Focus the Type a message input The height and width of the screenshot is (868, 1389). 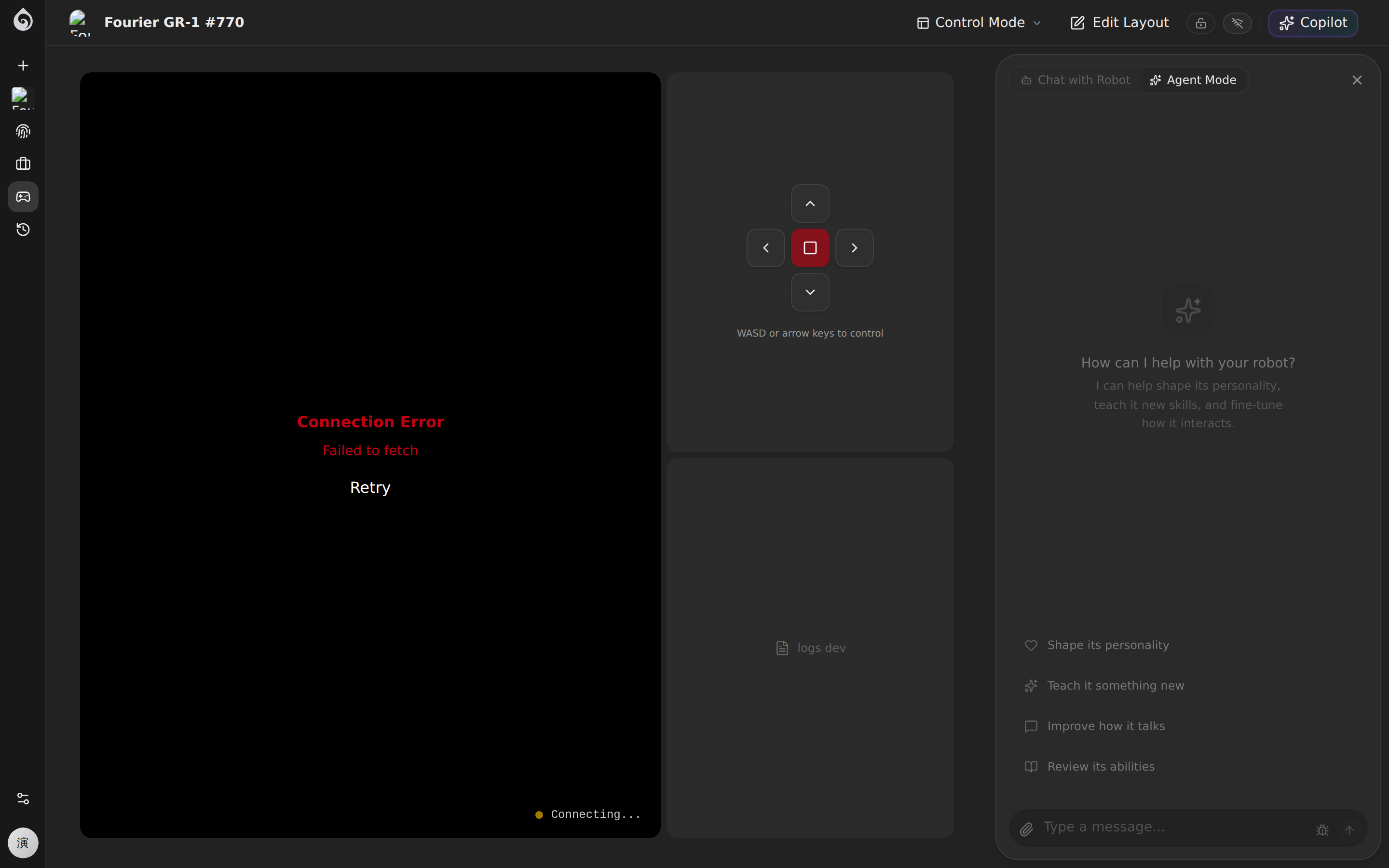1174,827
